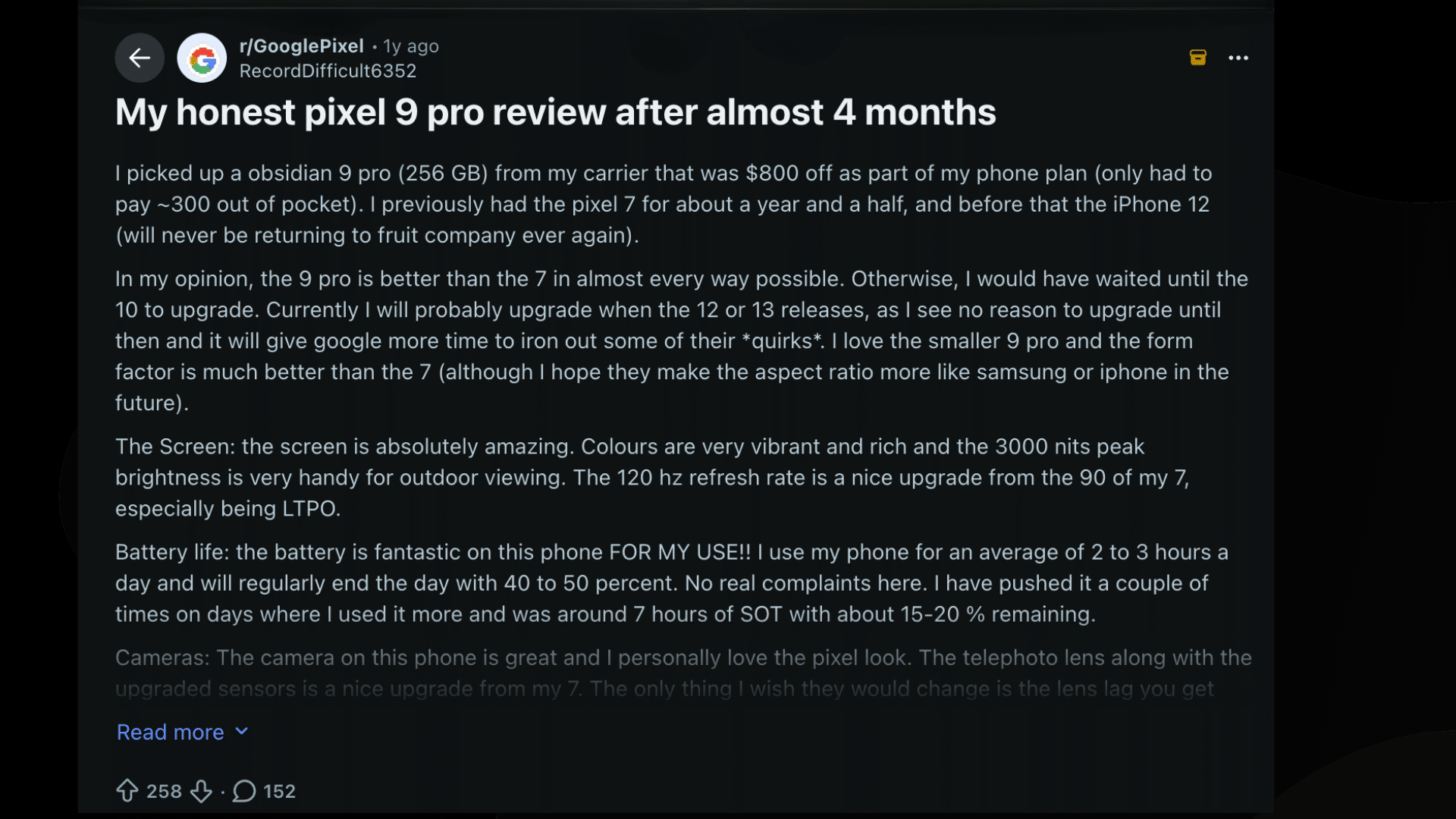Click the comment bubble icon
Screen dimensions: 1456x819
244,791
